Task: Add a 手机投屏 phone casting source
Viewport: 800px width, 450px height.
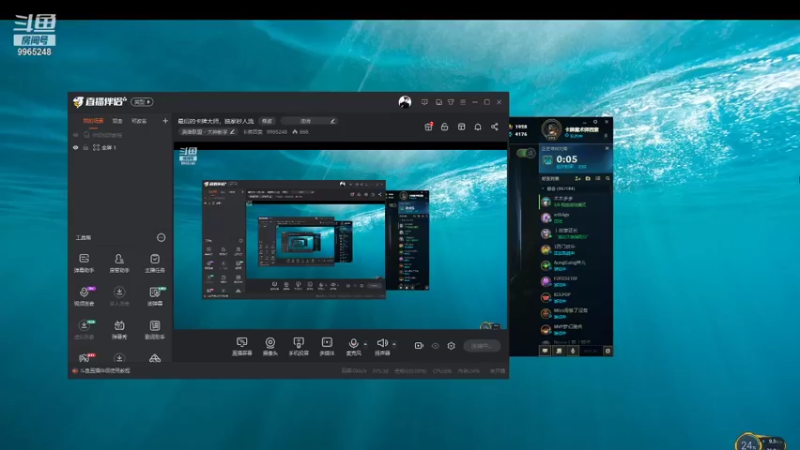Action: point(298,346)
